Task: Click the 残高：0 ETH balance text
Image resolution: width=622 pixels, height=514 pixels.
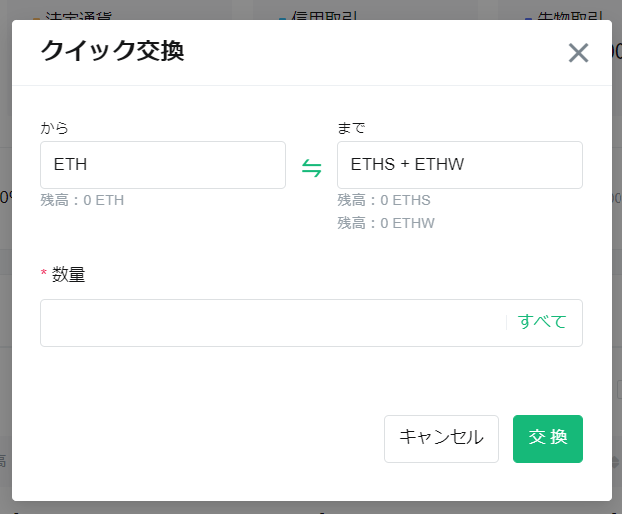Action: 82,200
